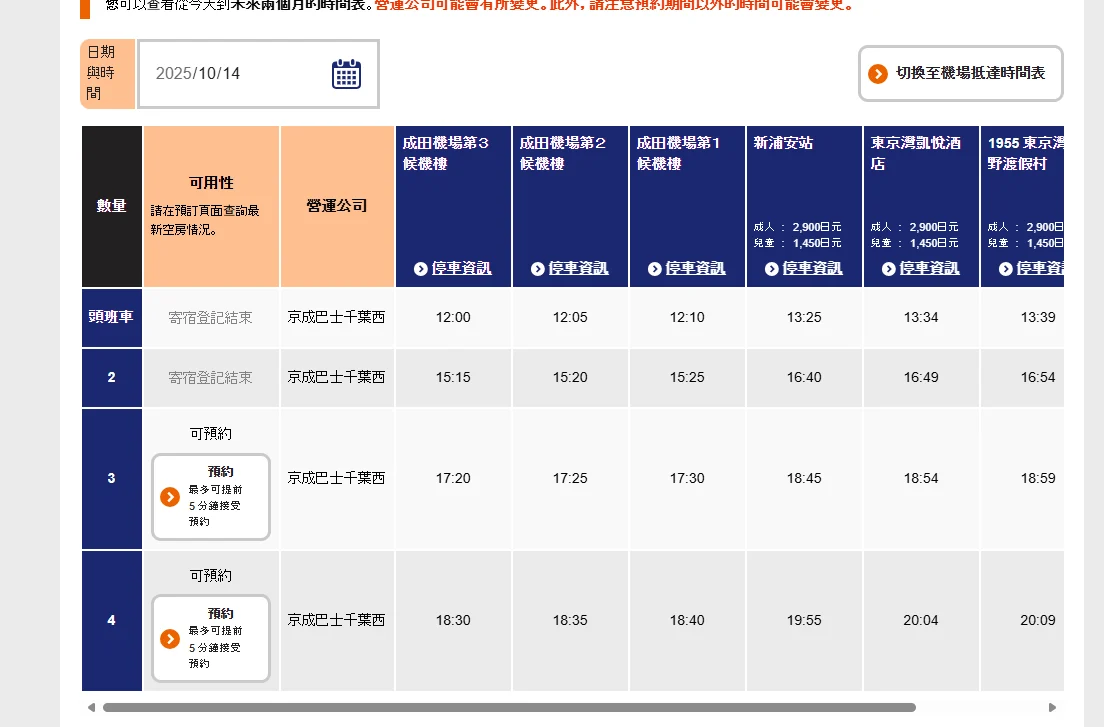
Task: Click the 營運公司 column header
Action: [x=337, y=206]
